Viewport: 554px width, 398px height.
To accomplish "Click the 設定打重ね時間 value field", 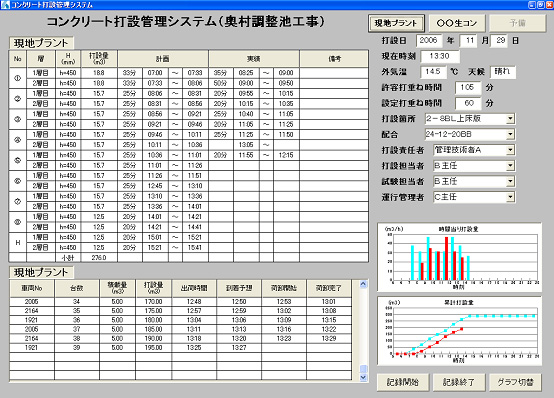I will (x=468, y=103).
